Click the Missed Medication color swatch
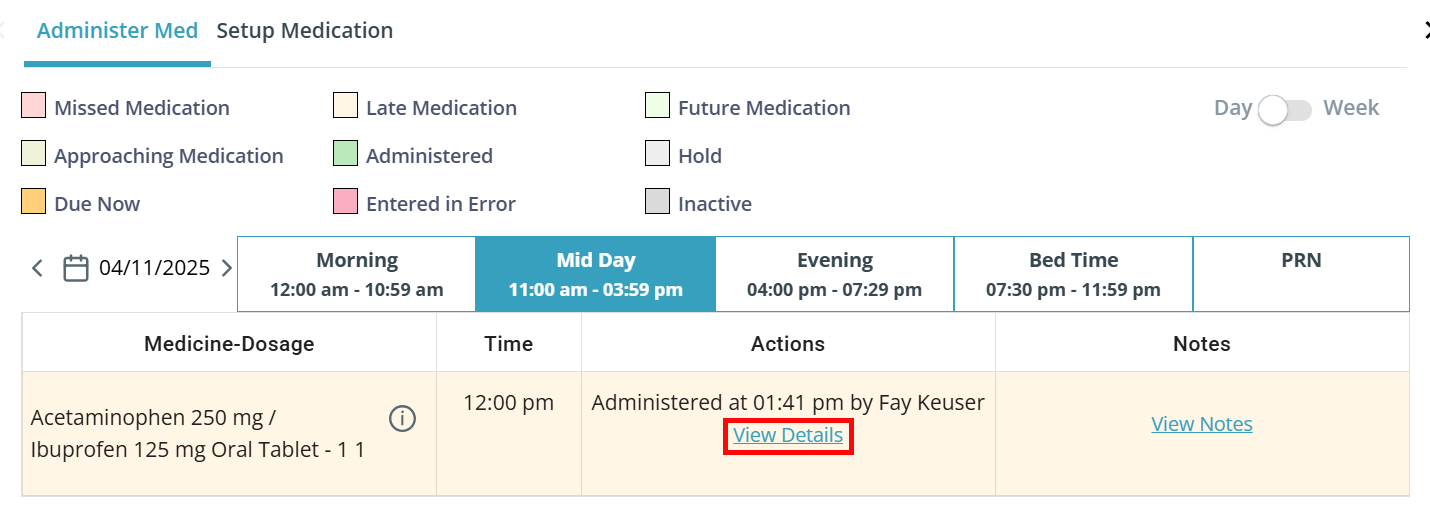The image size is (1430, 517). coord(34,105)
